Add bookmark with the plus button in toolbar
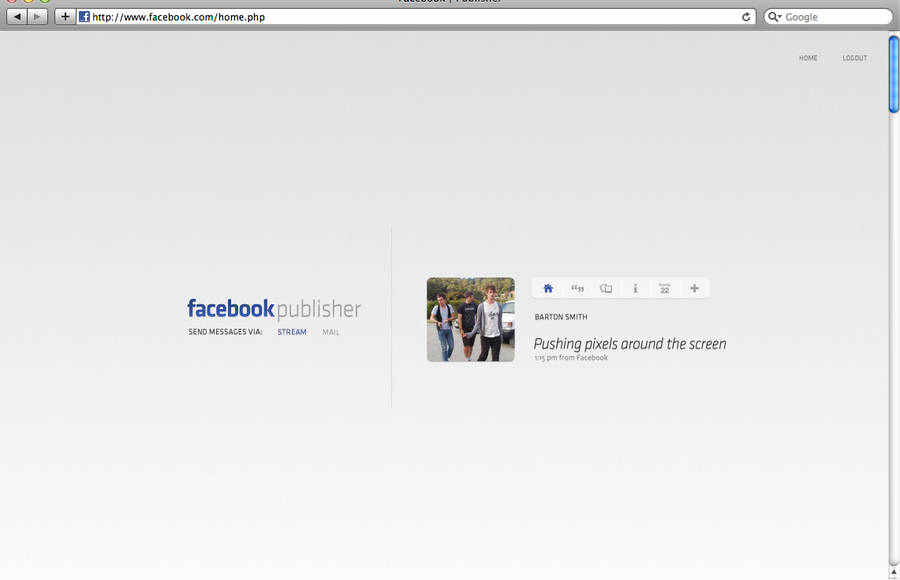The width and height of the screenshot is (900, 580). coord(65,17)
